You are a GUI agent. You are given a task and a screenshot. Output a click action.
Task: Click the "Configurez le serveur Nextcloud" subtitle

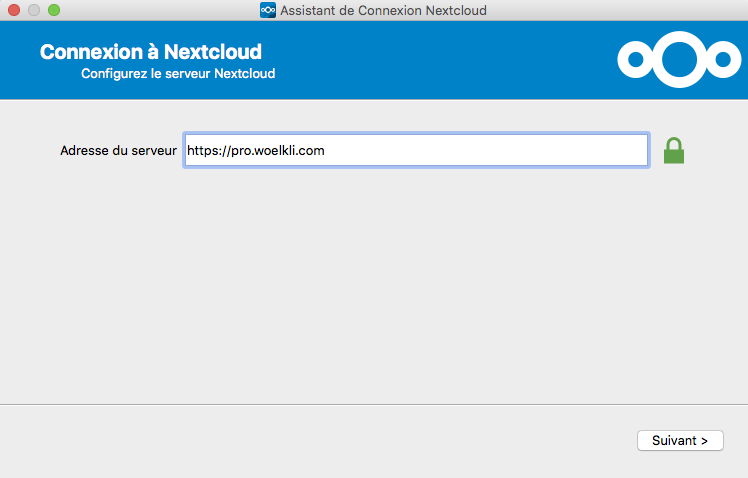(178, 73)
